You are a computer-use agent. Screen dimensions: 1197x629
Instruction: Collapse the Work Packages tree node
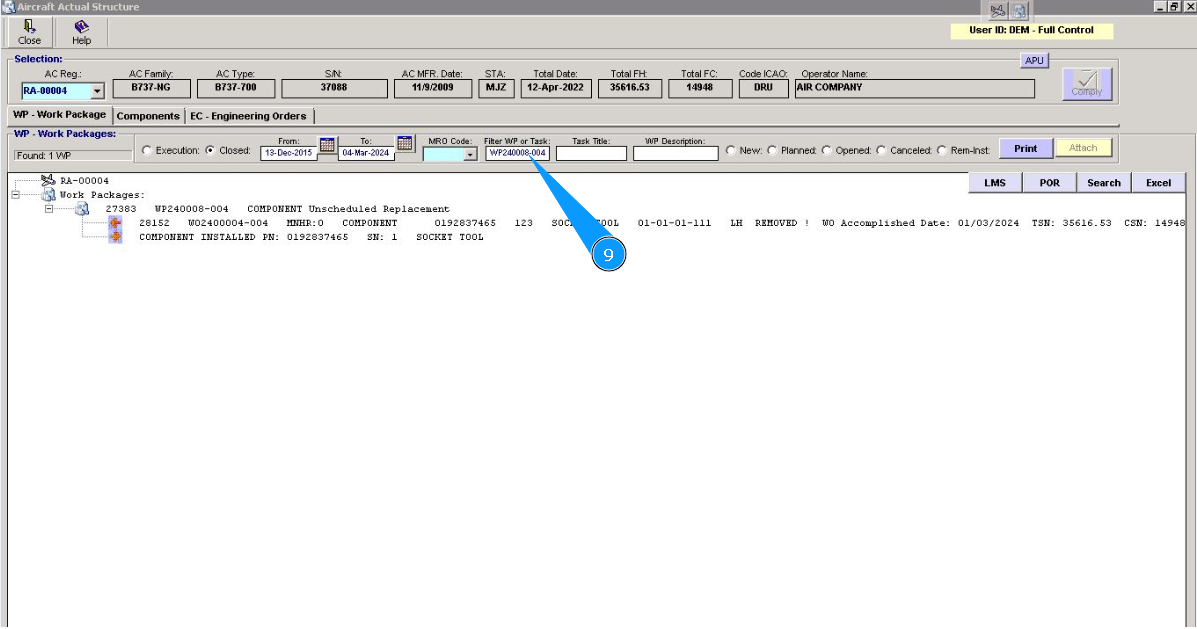point(15,195)
